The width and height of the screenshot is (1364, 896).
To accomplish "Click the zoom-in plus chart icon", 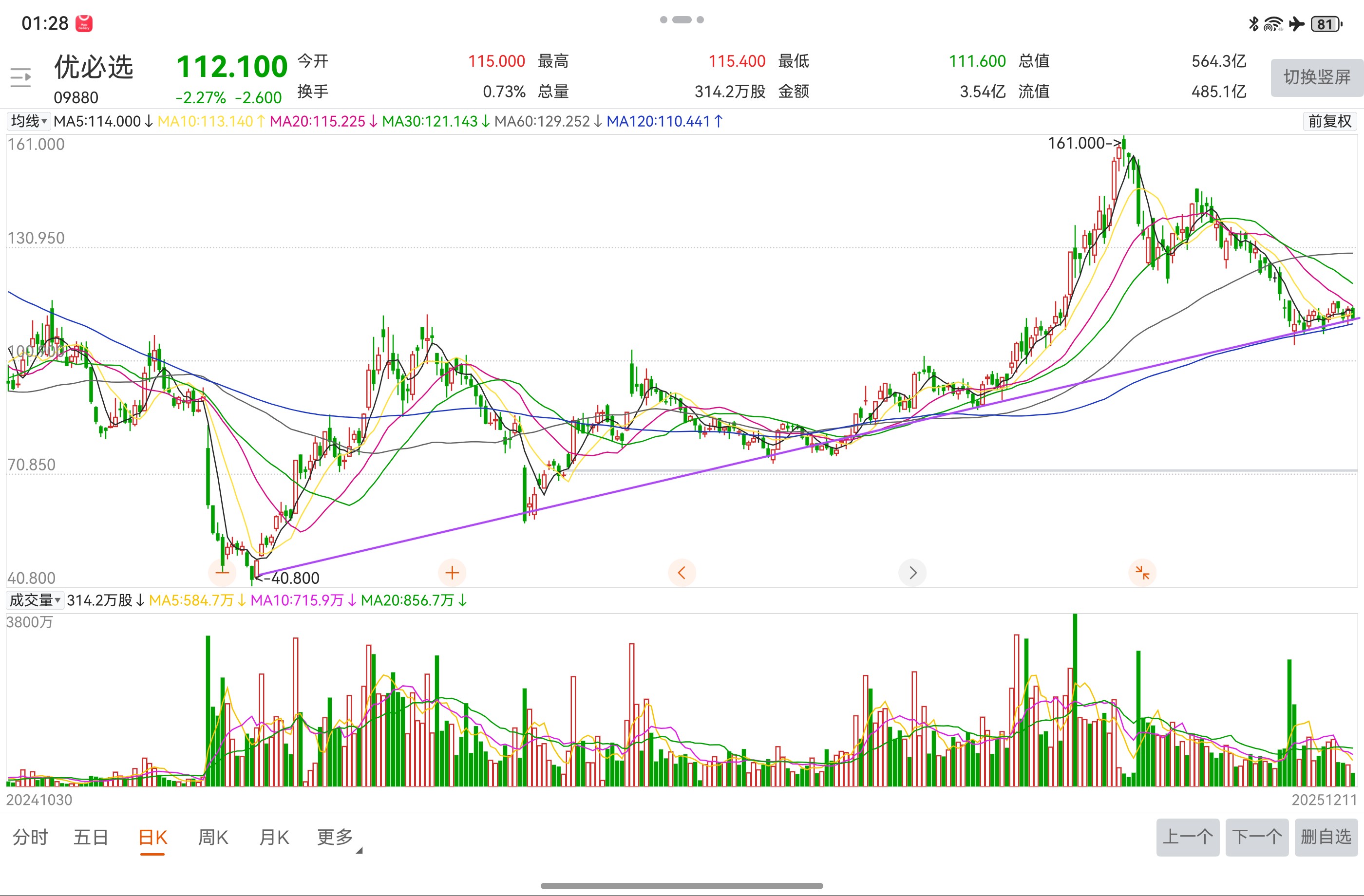I will (x=452, y=572).
